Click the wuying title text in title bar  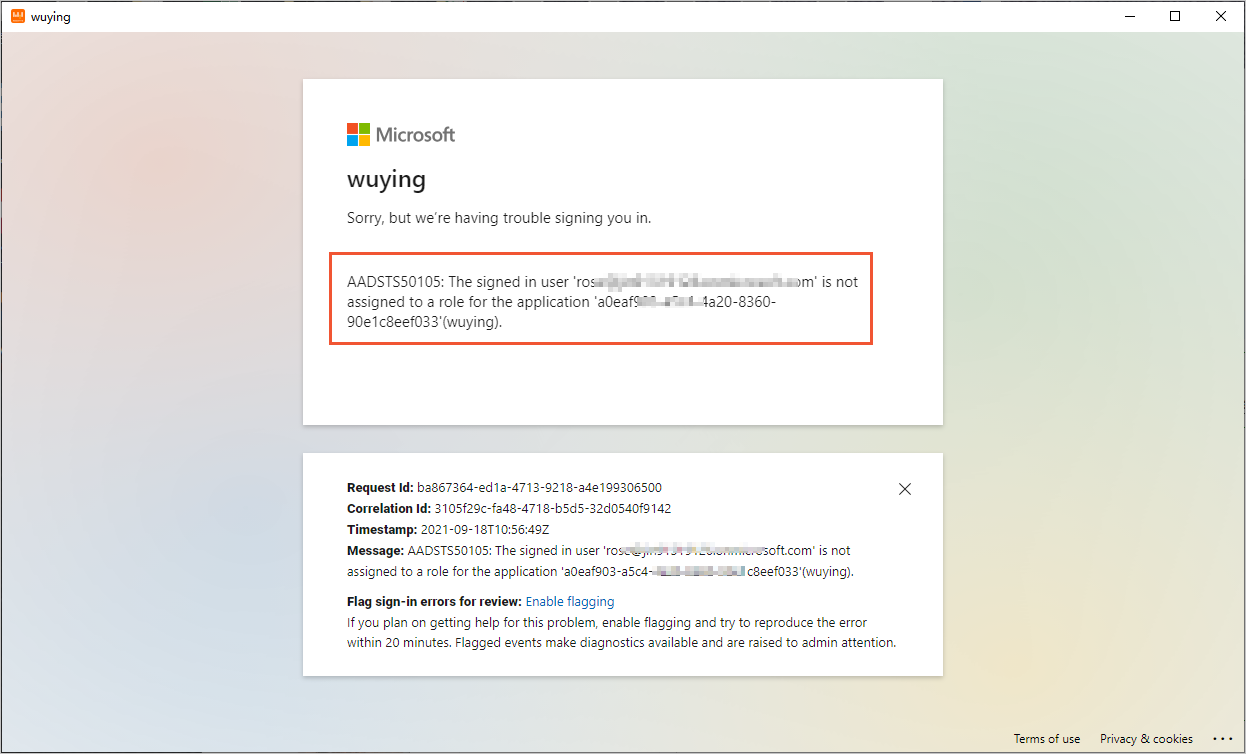(x=51, y=17)
